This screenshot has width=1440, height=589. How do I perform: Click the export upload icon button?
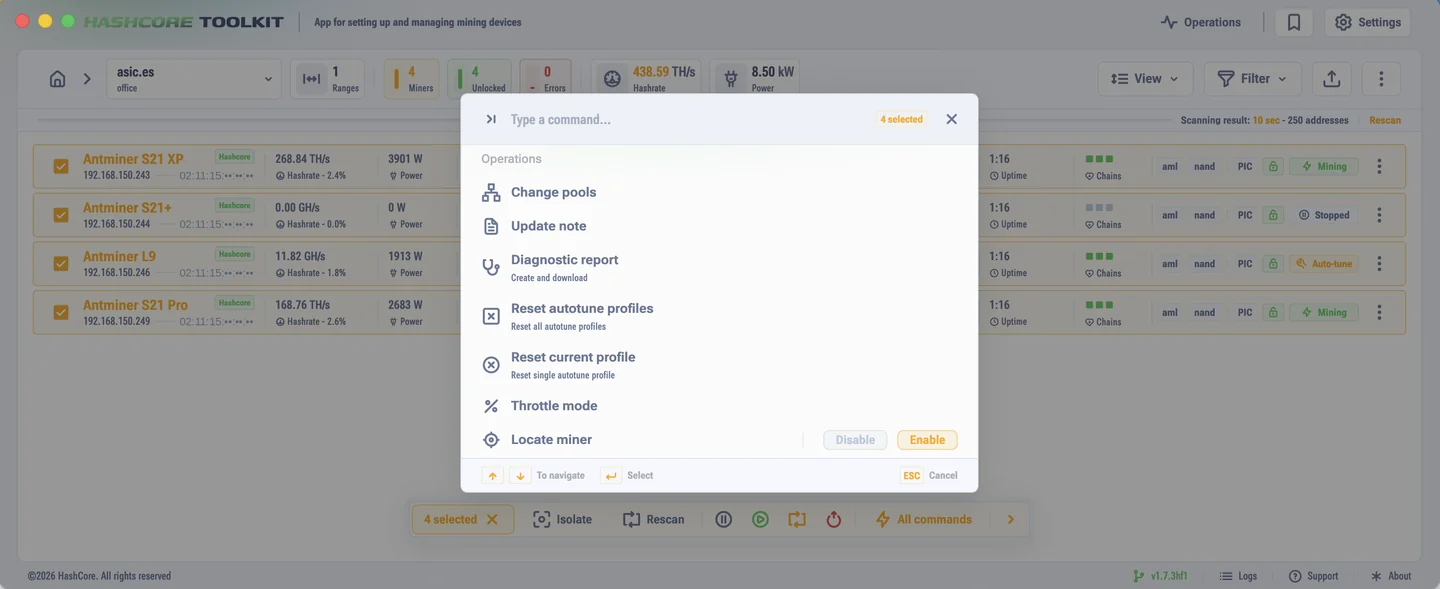tap(1331, 79)
